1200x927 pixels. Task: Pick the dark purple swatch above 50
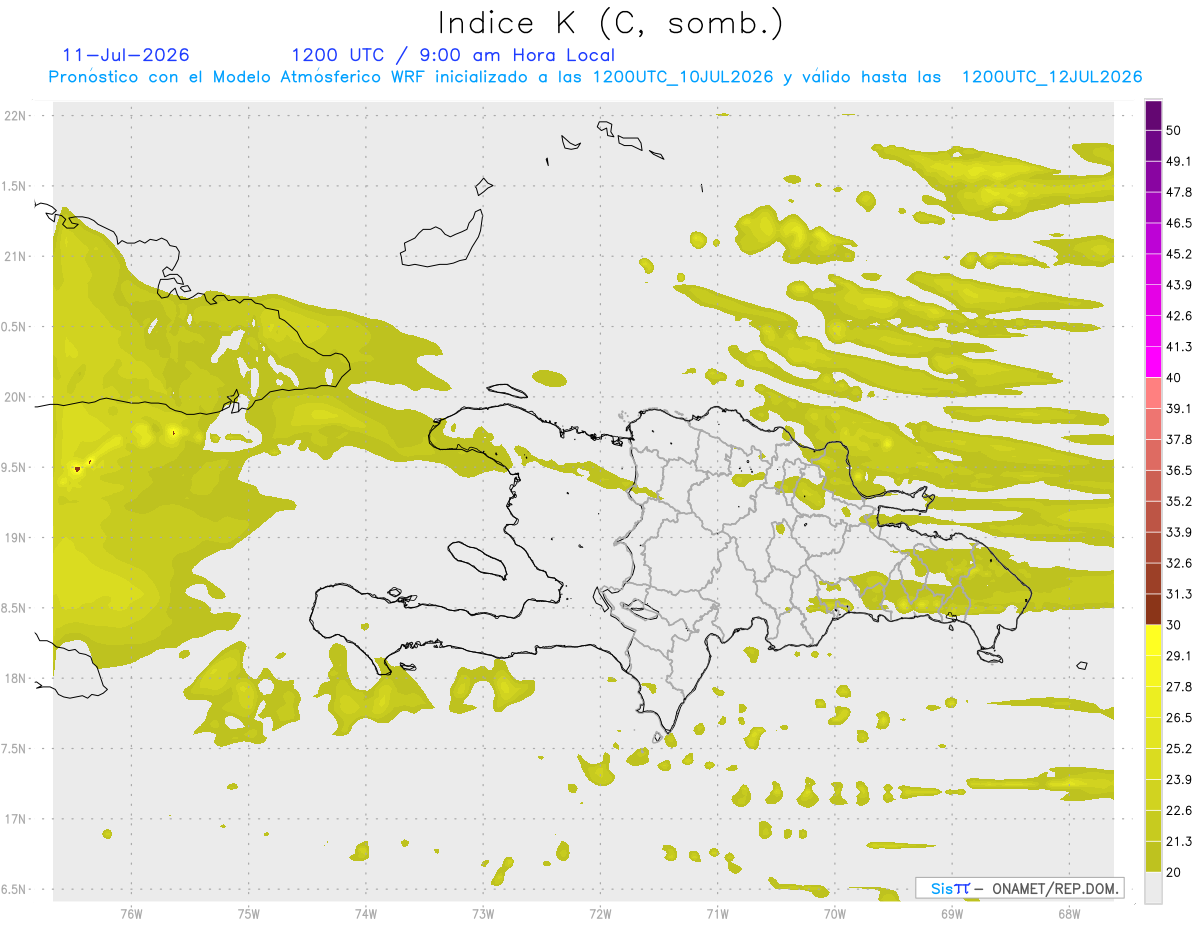(x=1153, y=115)
